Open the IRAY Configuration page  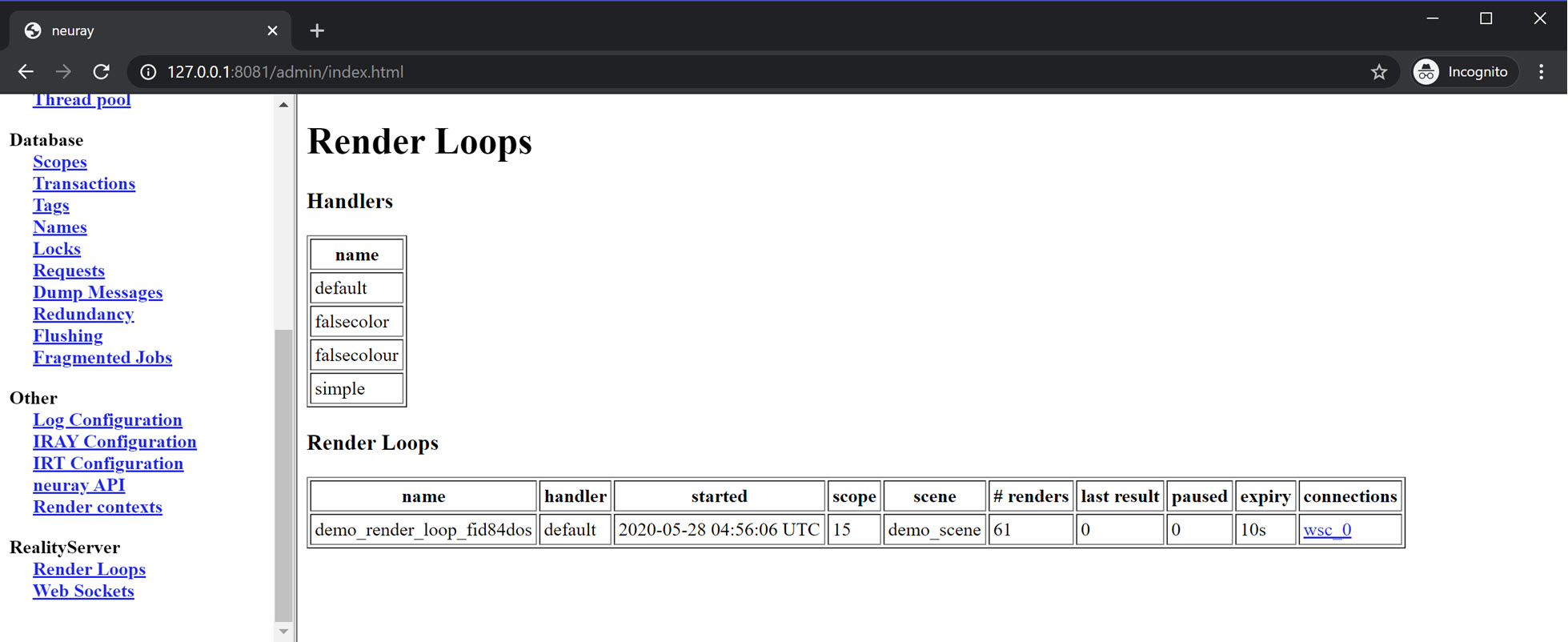coord(114,442)
